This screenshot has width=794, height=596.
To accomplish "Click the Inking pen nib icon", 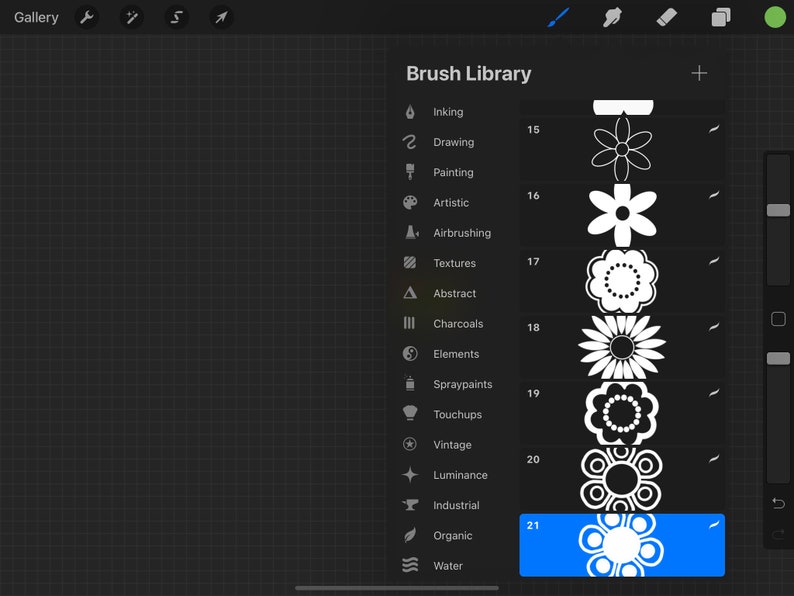I will pyautogui.click(x=410, y=112).
